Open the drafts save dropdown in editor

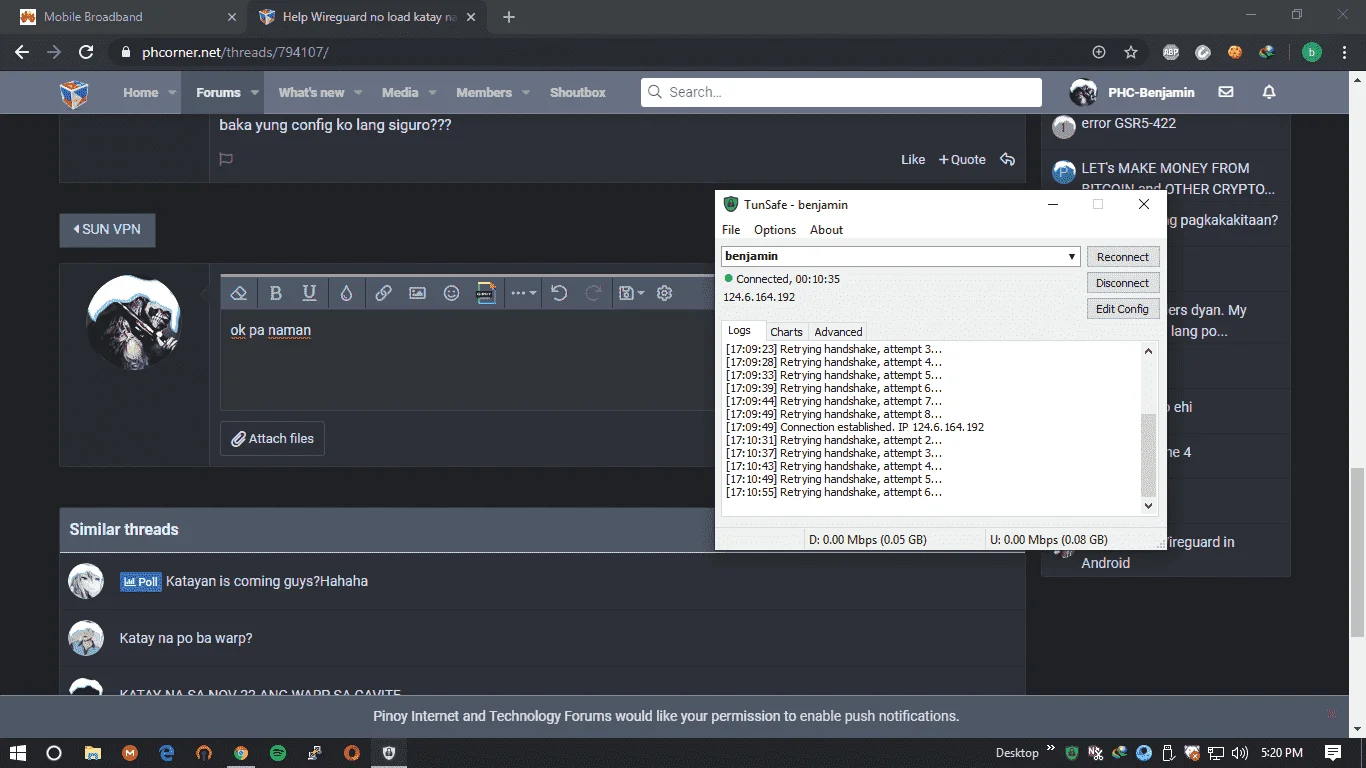tap(631, 293)
